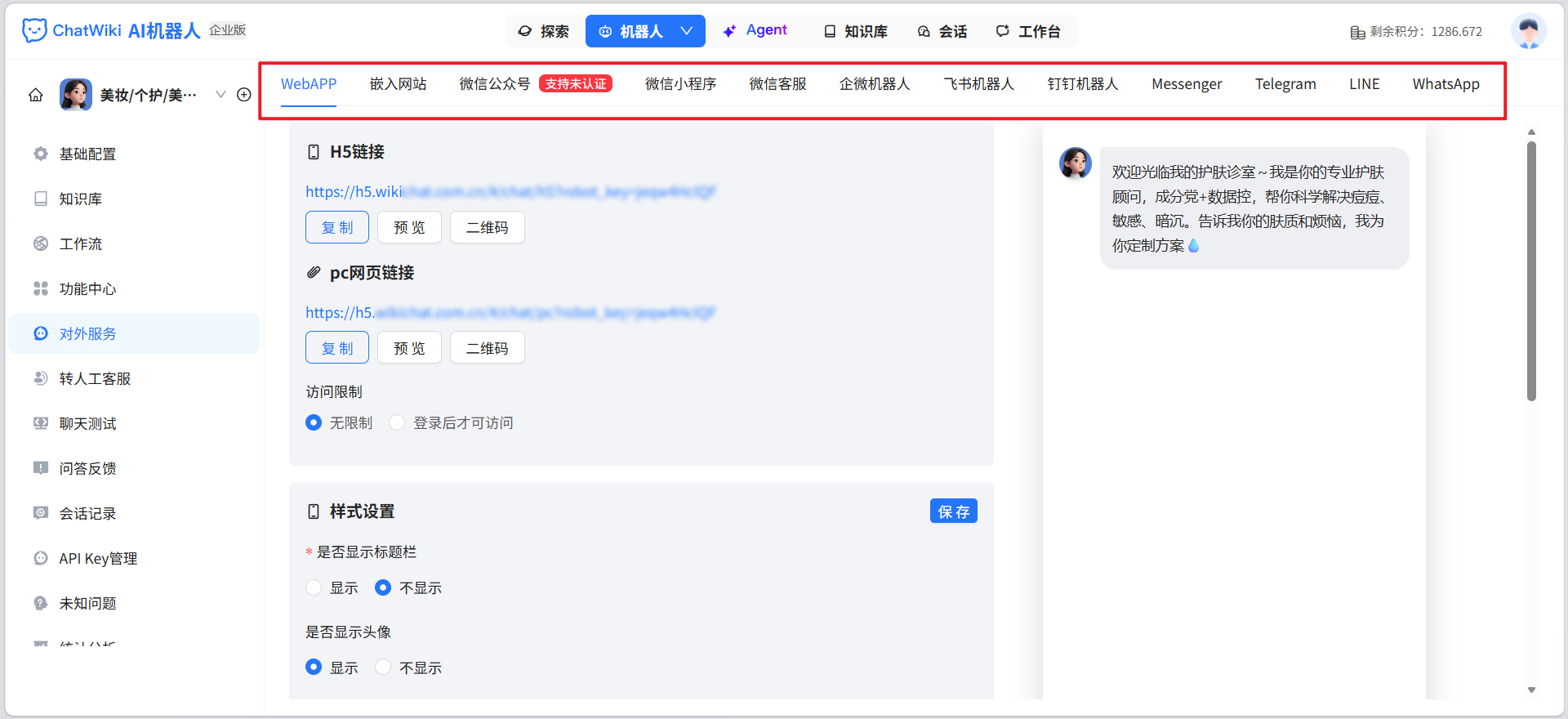Click the scrollbar down arrow
The image size is (1568, 719).
point(1531,690)
